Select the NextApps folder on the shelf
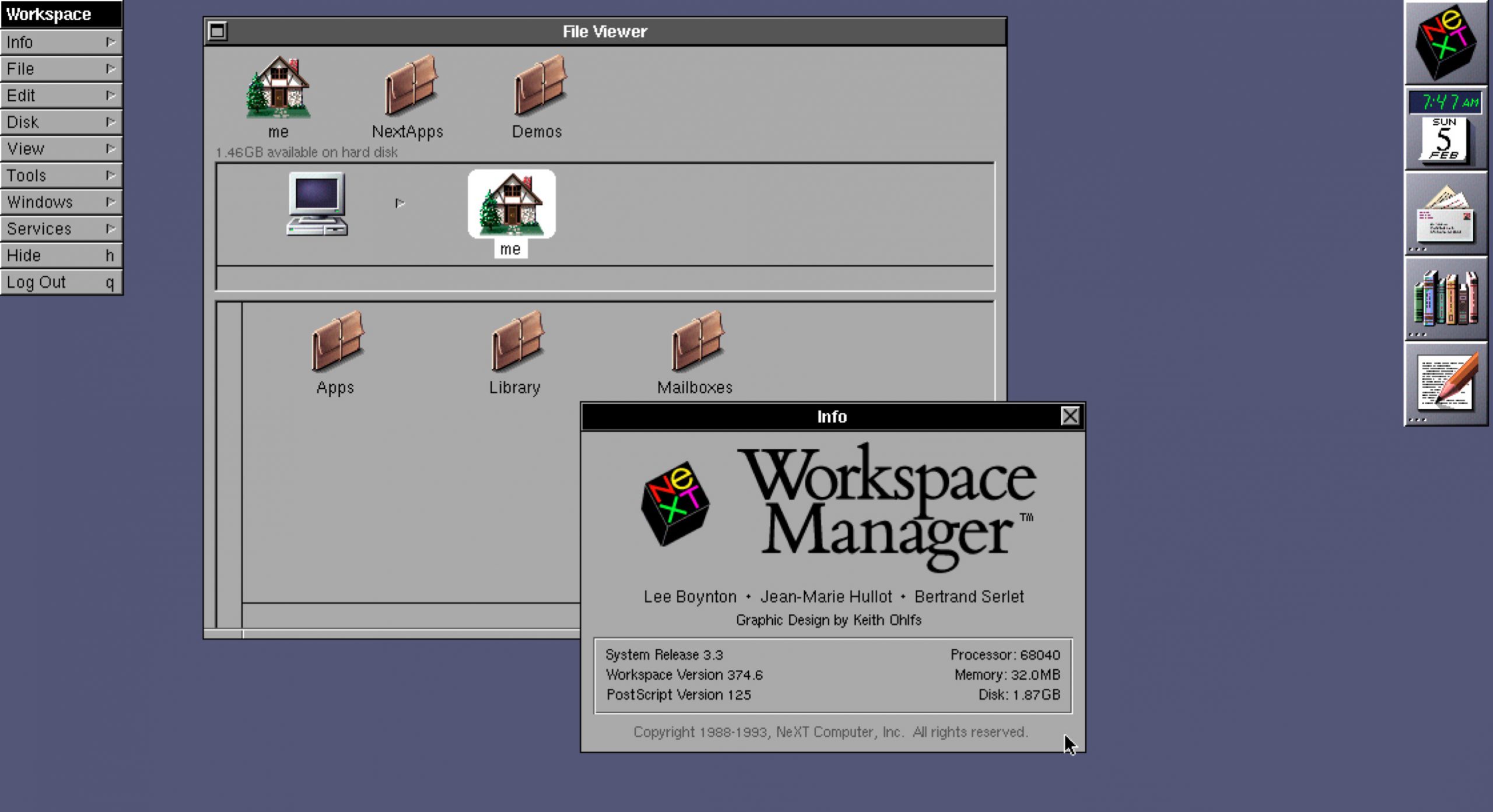 (x=410, y=85)
